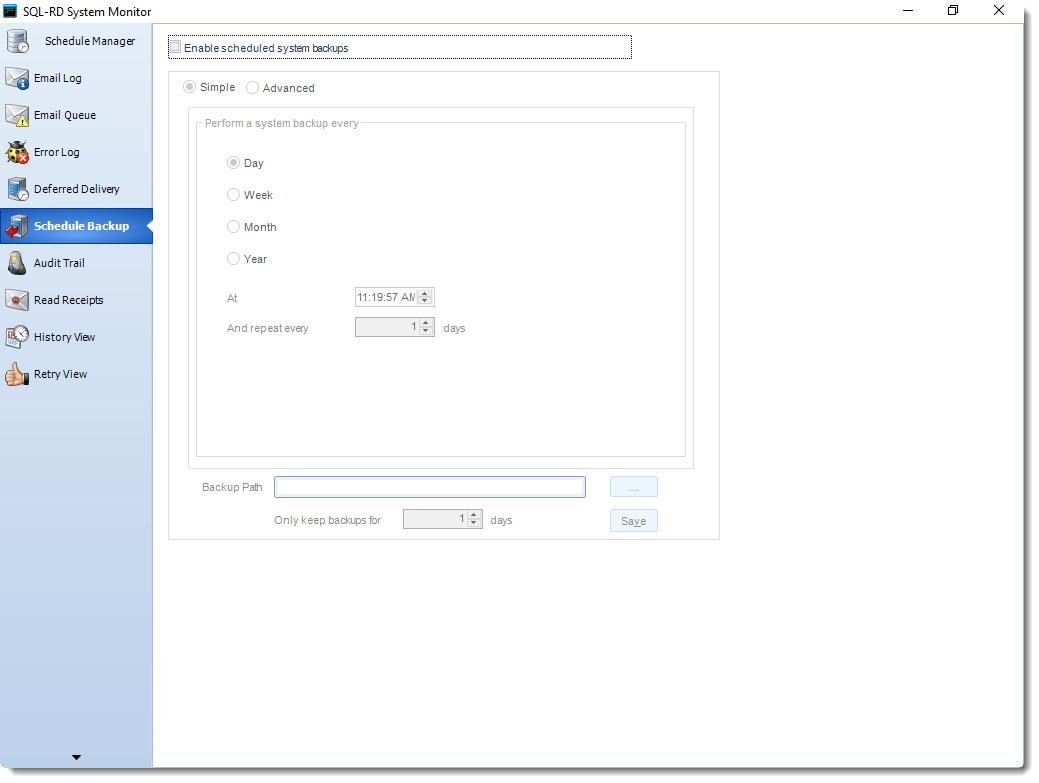Click the Read Receipts envelope icon

click(17, 301)
